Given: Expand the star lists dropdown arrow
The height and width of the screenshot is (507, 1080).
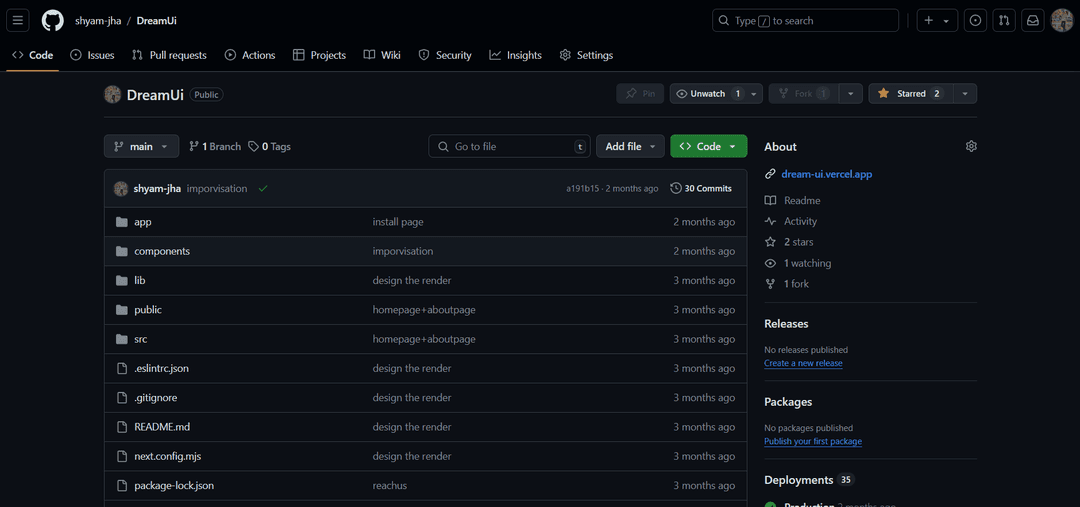Looking at the screenshot, I should 965,94.
